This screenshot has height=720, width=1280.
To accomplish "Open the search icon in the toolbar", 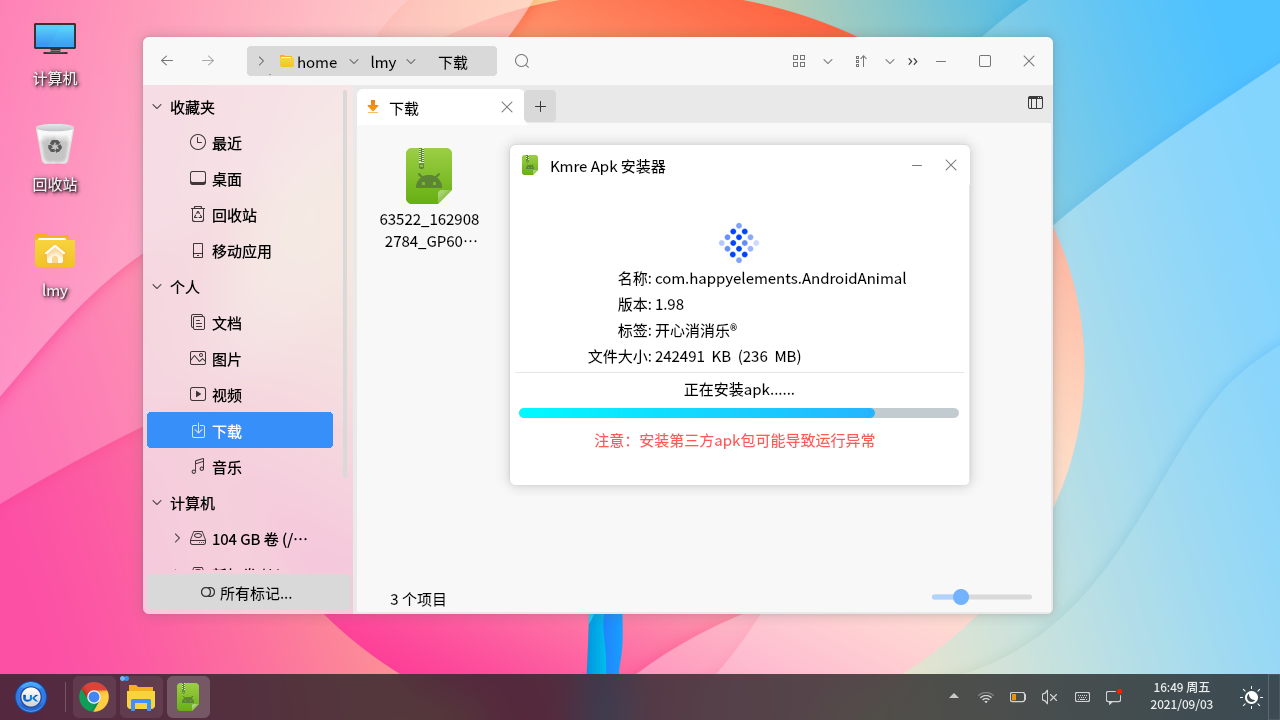I will pyautogui.click(x=521, y=61).
